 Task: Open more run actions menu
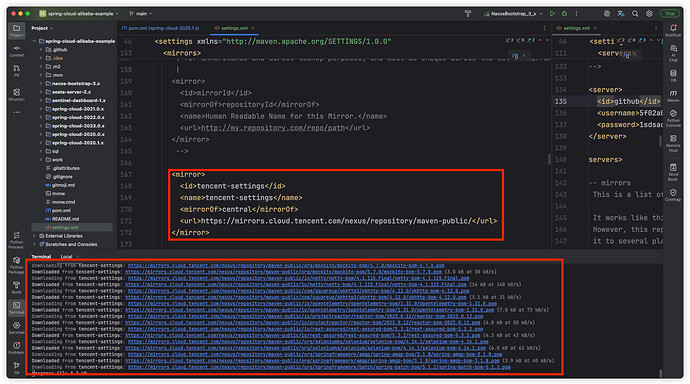click(576, 14)
